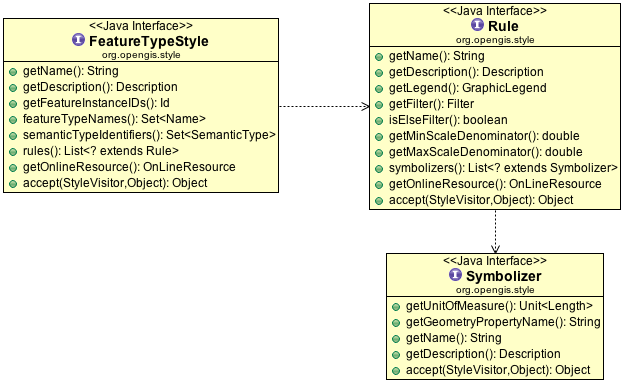The image size is (624, 383).
Task: Select isElseFilter(): boolean method
Action: pos(448,120)
